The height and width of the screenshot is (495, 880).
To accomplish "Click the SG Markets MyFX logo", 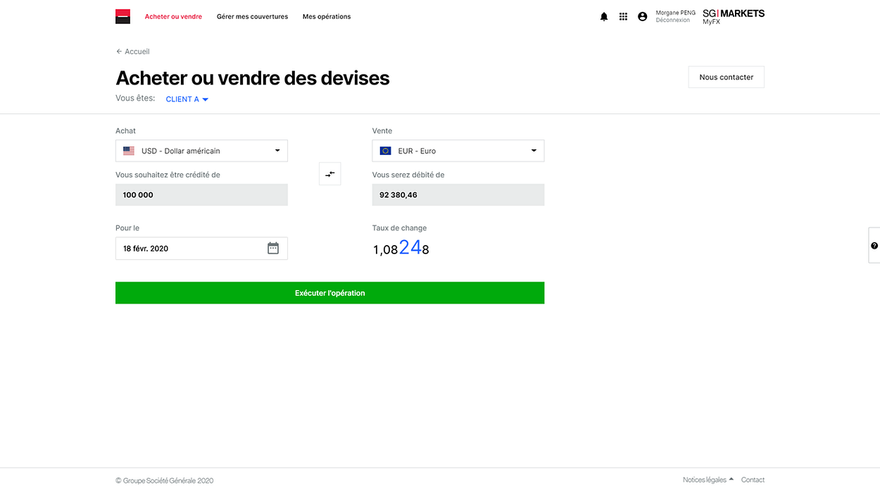I will (x=733, y=16).
